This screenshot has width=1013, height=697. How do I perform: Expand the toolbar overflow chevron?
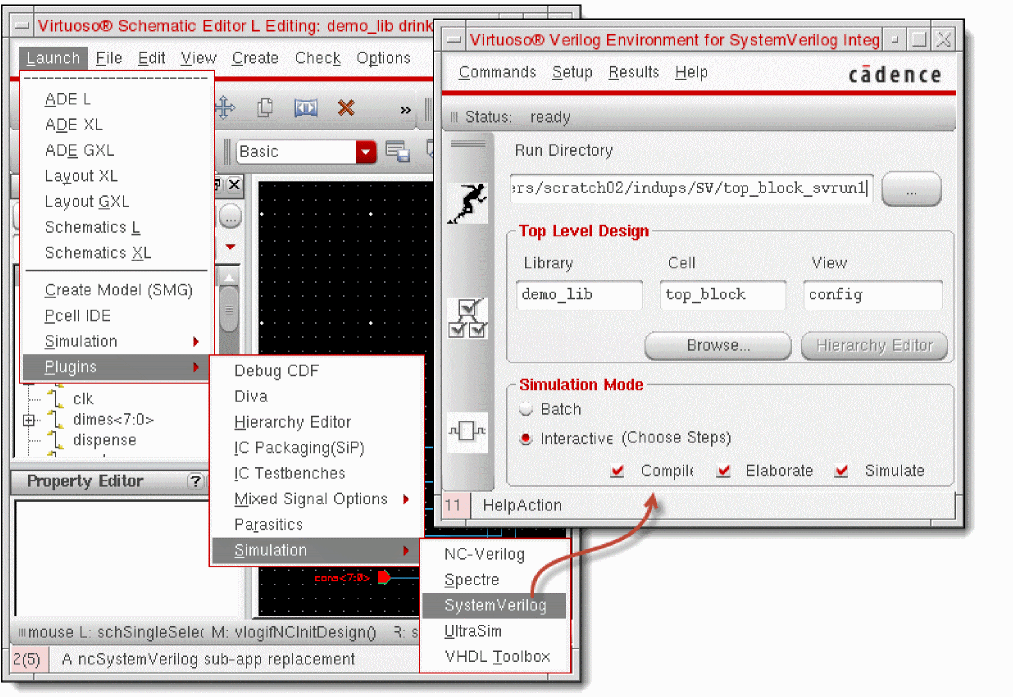click(x=406, y=110)
